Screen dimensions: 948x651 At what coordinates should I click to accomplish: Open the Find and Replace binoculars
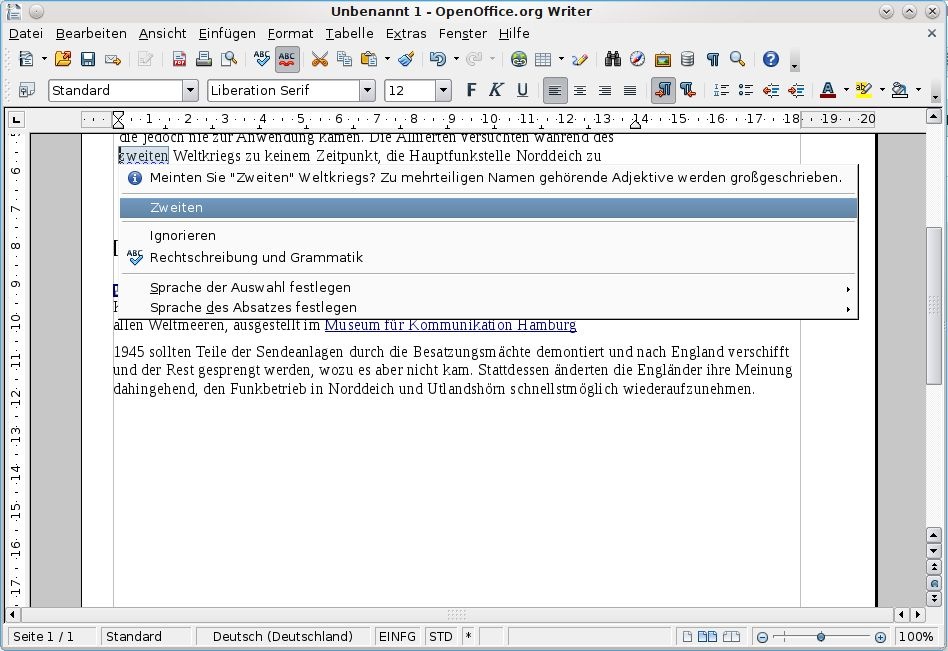613,59
